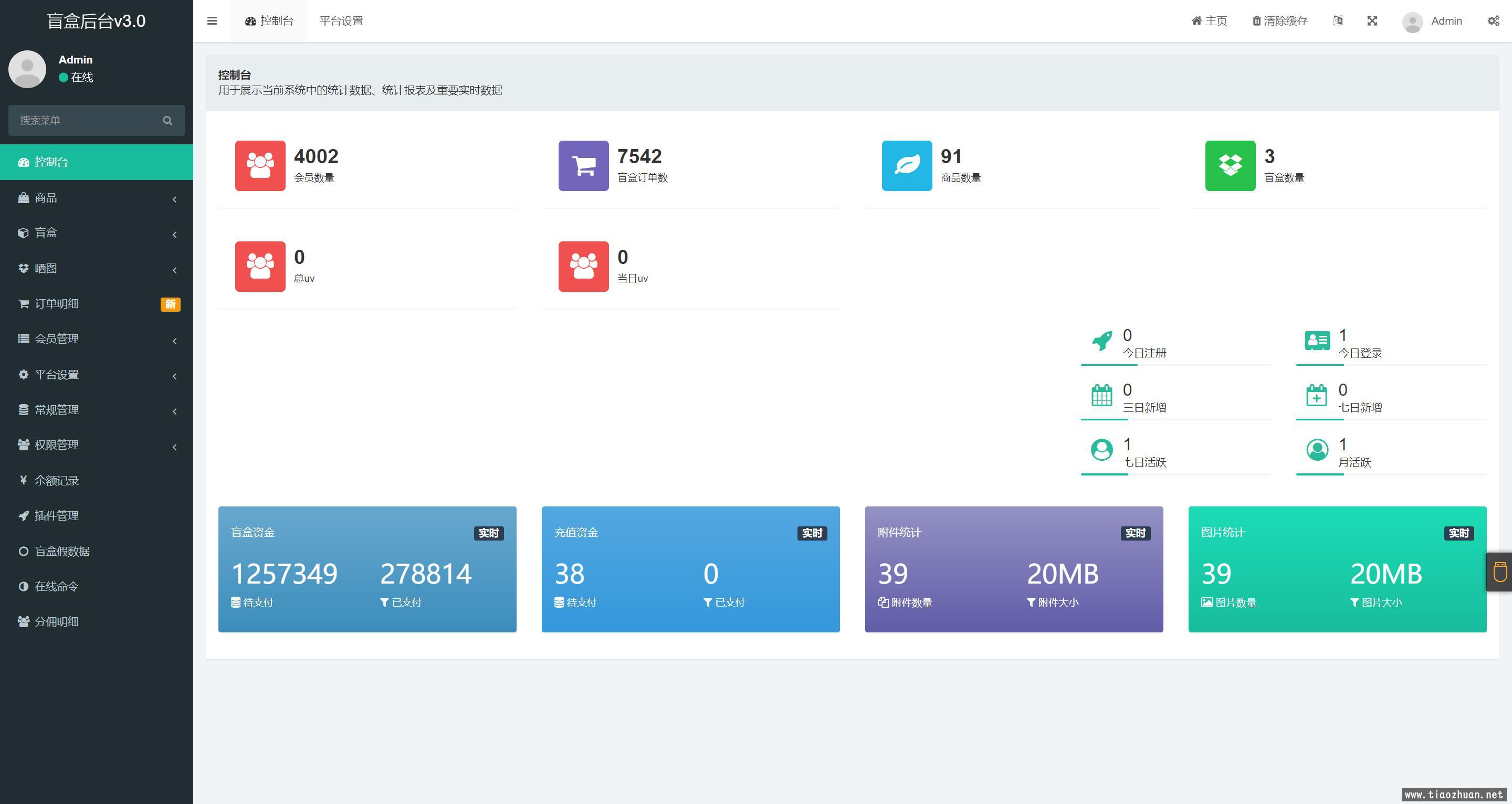1512x804 pixels.
Task: Click the cart icon beside 订单明细
Action: (24, 303)
